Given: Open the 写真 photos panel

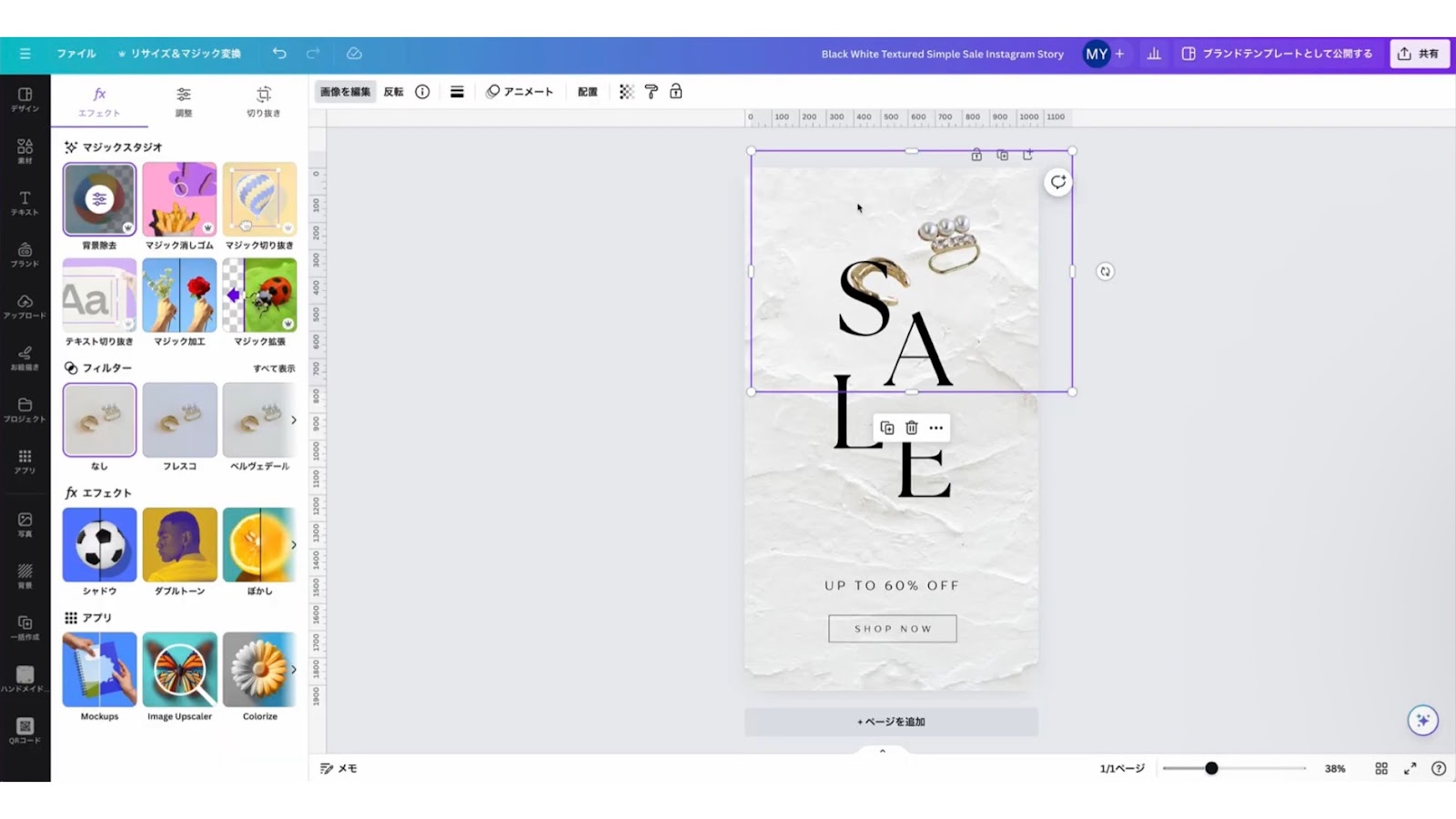Looking at the screenshot, I should [x=25, y=524].
